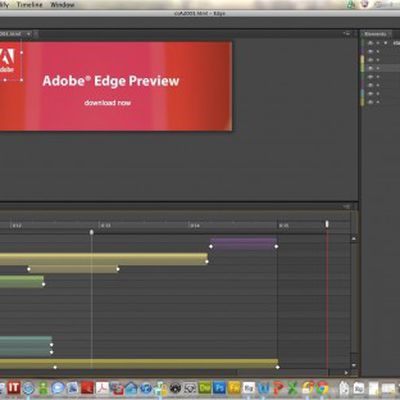Screen dimensions: 400x400
Task: Toggle eye icon on fifth element row
Action: (x=370, y=77)
